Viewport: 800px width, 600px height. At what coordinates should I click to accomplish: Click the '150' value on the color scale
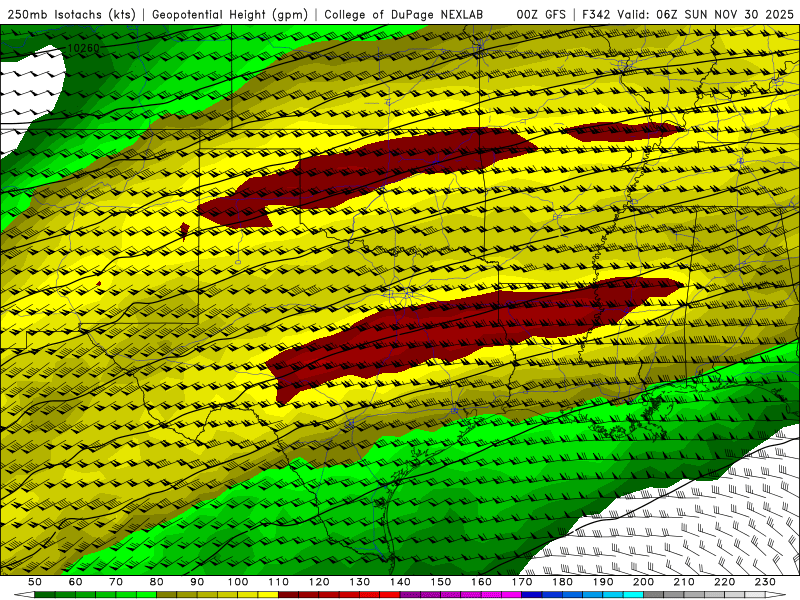440,582
